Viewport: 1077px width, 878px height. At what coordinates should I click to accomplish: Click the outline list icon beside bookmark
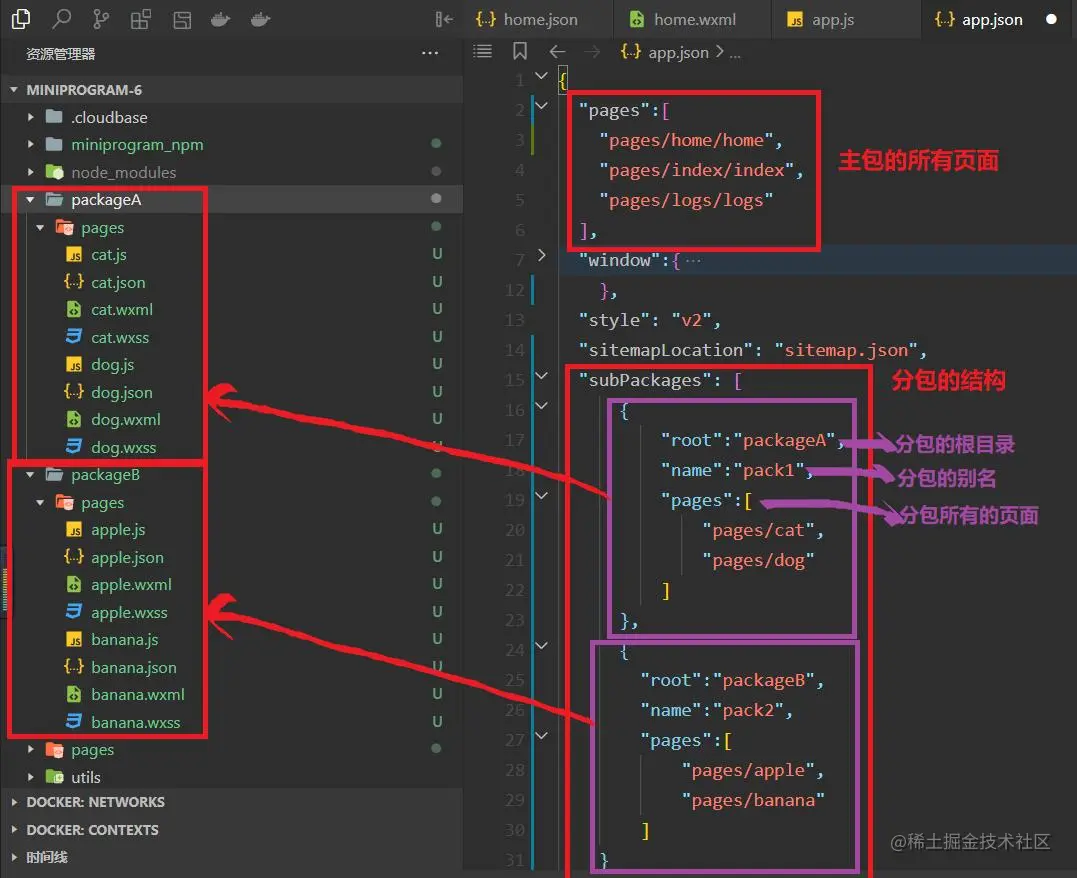click(x=483, y=52)
